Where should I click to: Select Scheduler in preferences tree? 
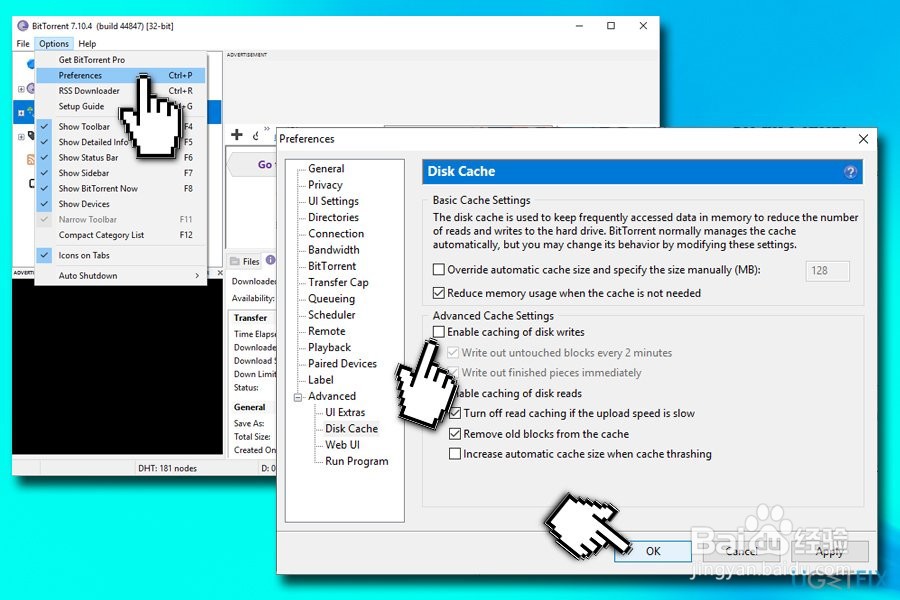point(331,315)
